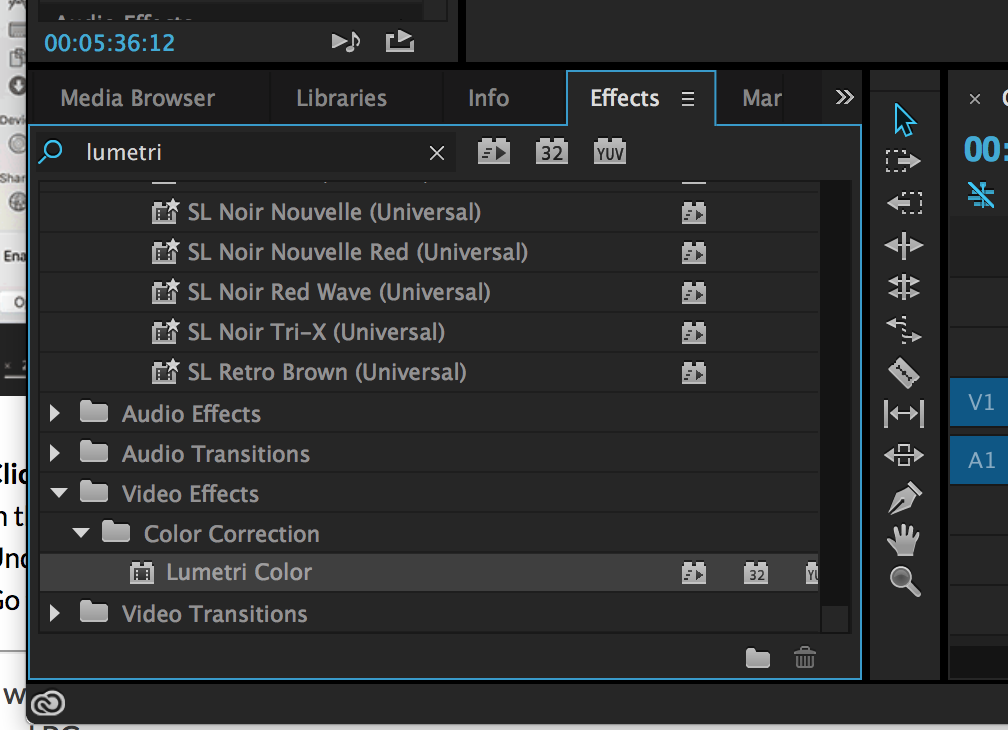This screenshot has height=730, width=1008.
Task: Expand the Audio Effects folder
Action: pos(55,413)
